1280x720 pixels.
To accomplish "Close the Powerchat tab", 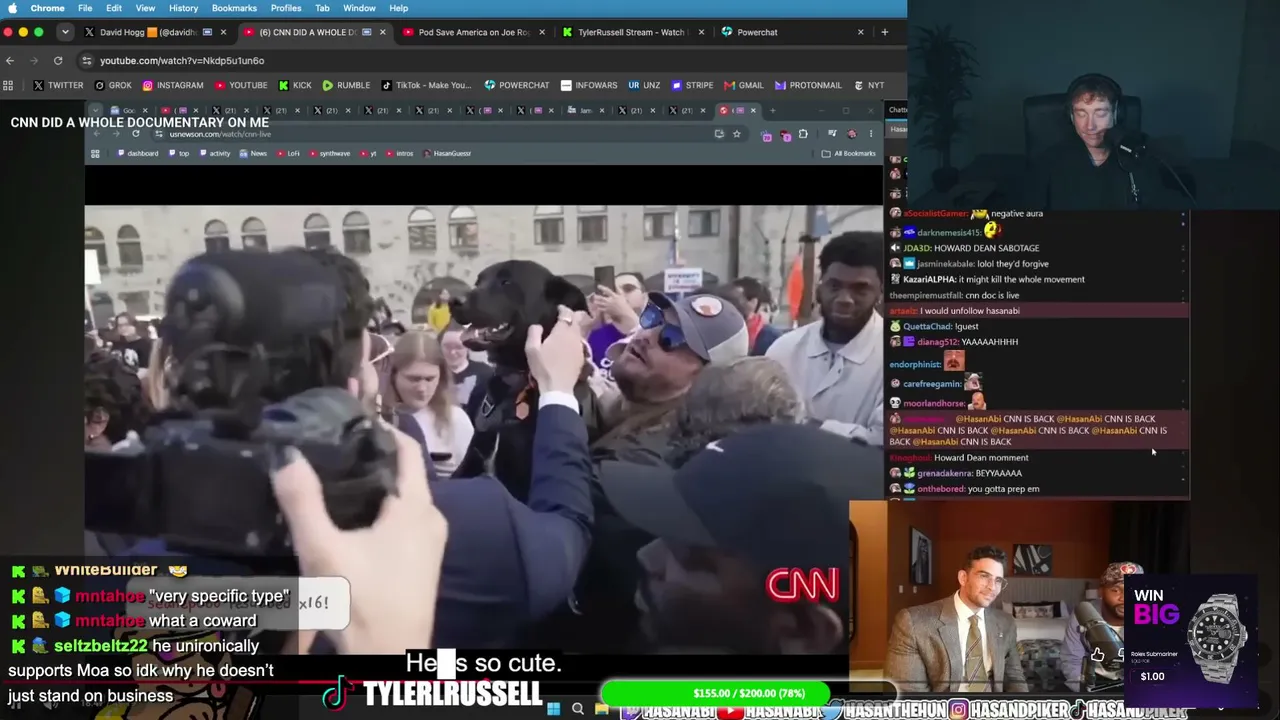I will tap(860, 32).
